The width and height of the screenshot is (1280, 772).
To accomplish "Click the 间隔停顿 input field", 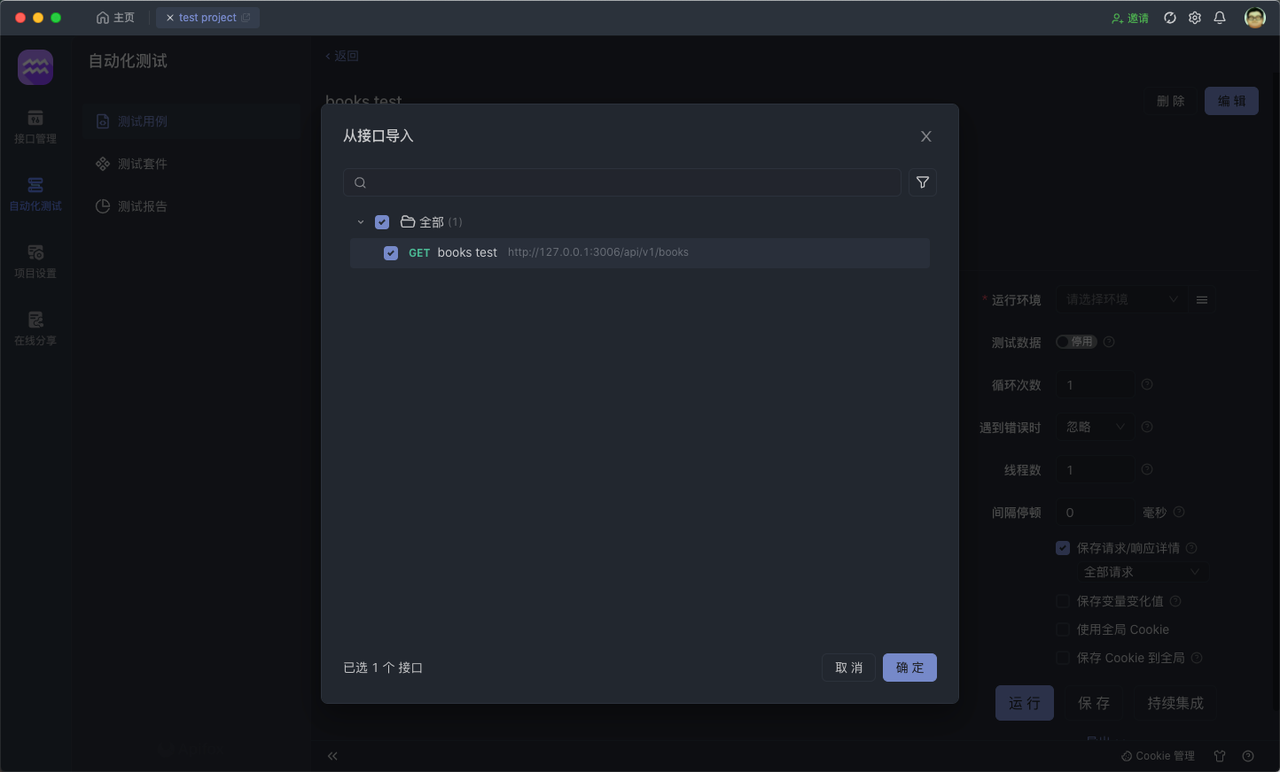I will pyautogui.click(x=1095, y=512).
